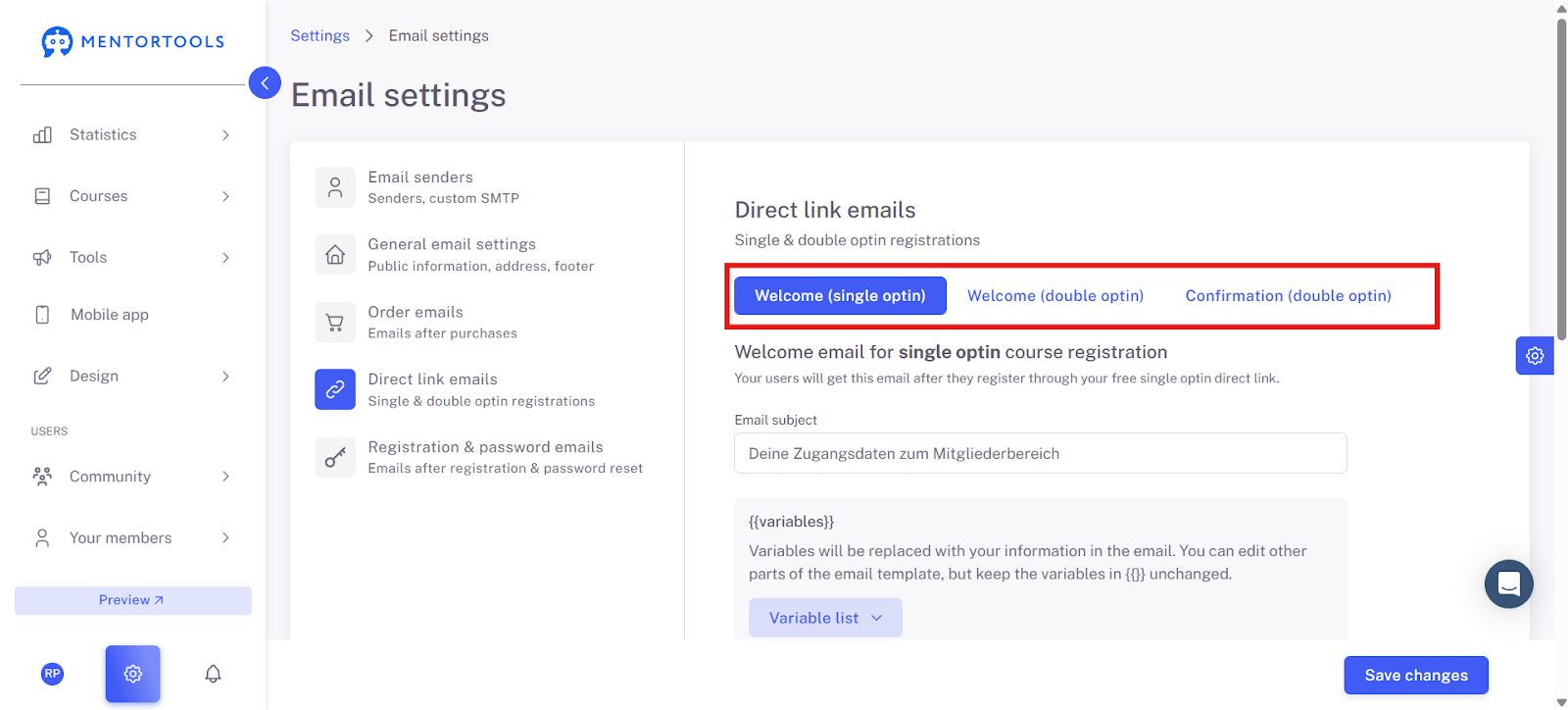
Task: Click into the Email subject field
Action: [x=1041, y=453]
